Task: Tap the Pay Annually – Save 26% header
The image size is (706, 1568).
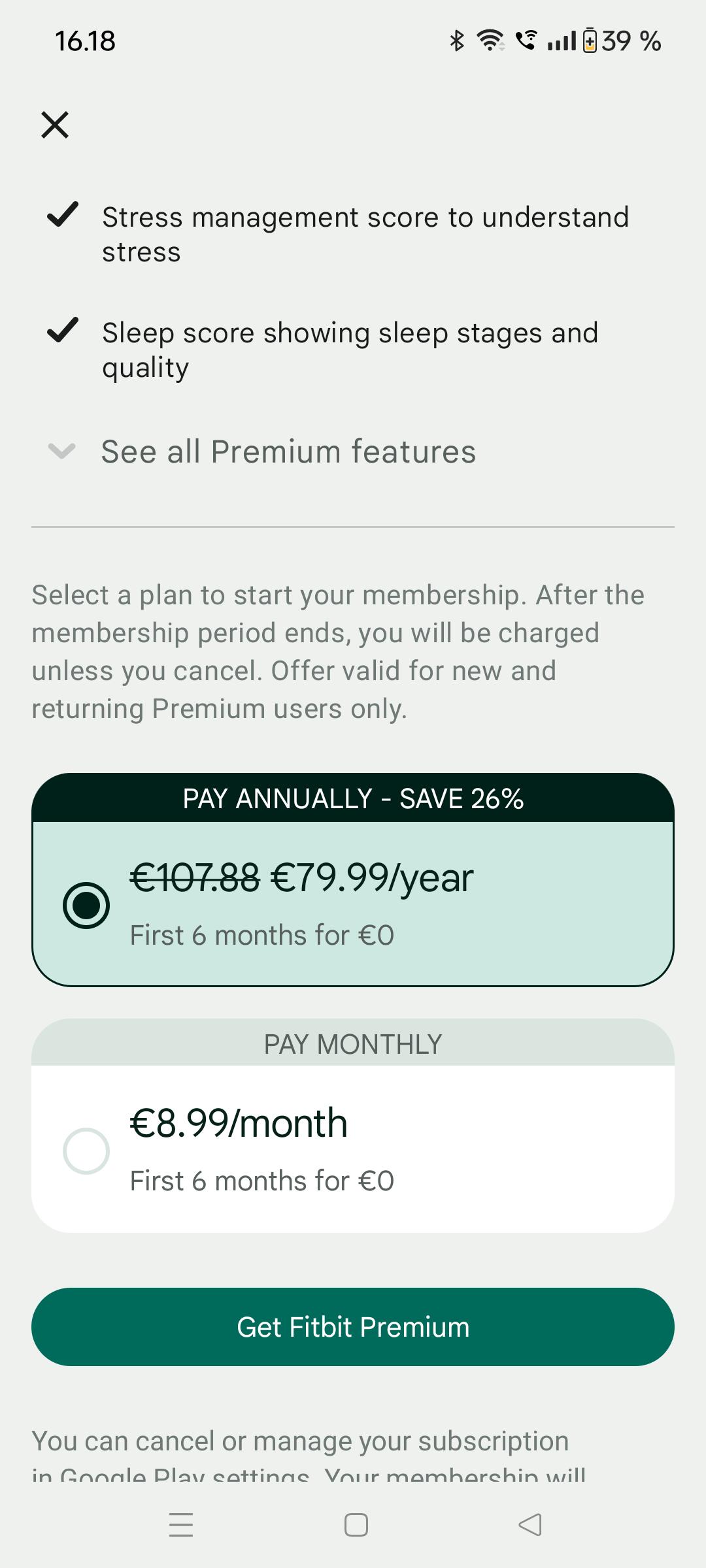Action: [353, 798]
